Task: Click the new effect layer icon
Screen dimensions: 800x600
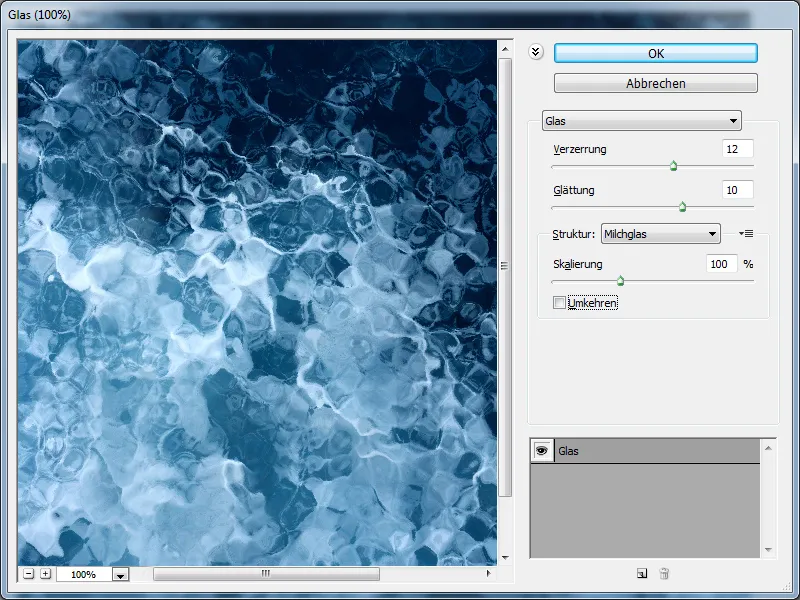Action: pos(642,573)
